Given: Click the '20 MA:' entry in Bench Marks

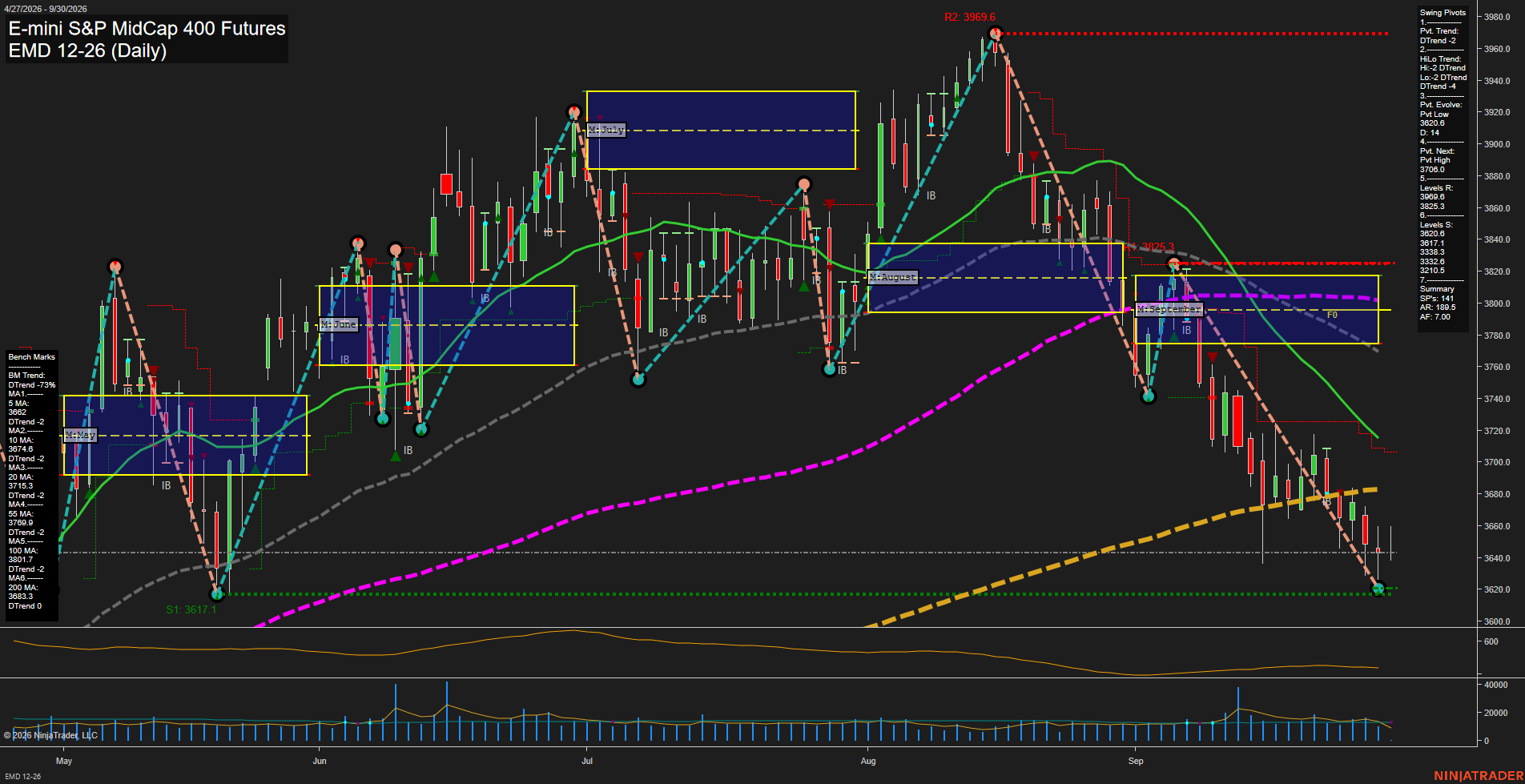Looking at the screenshot, I should [21, 477].
